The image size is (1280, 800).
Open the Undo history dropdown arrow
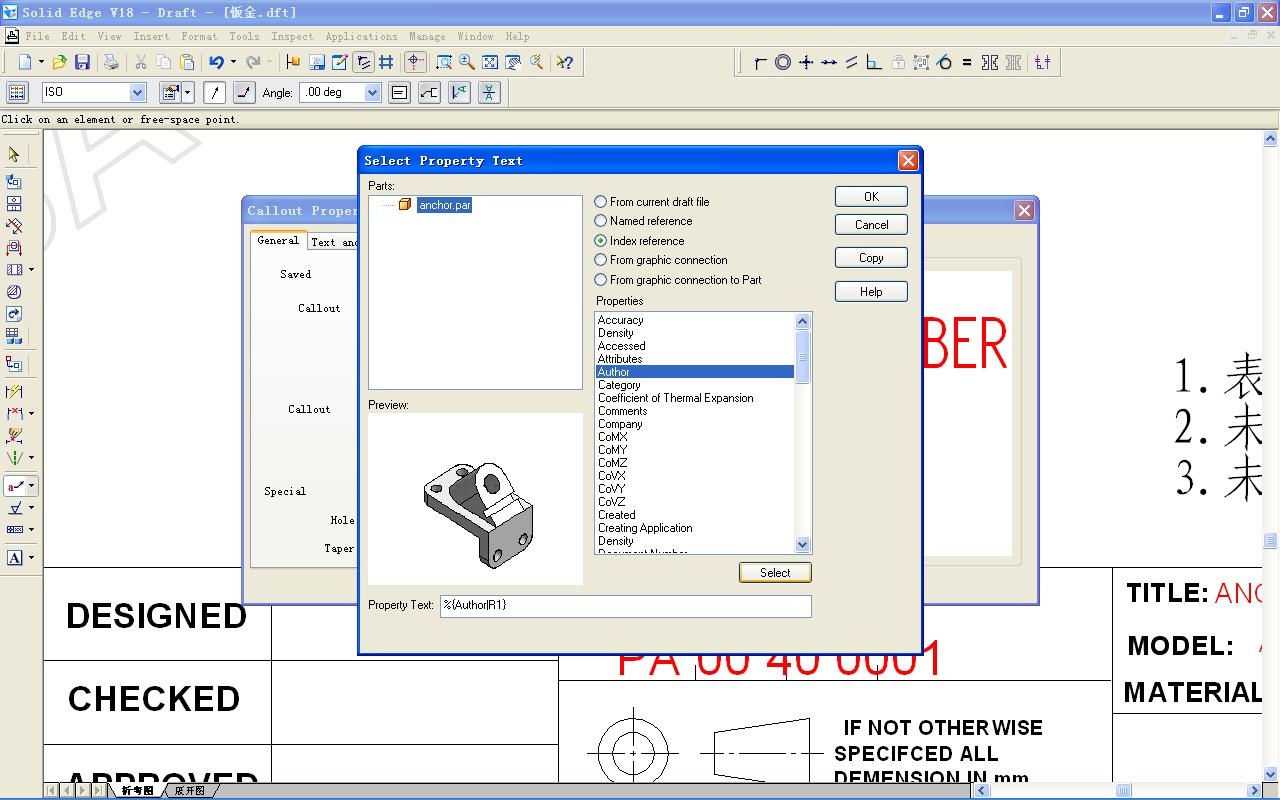(233, 62)
